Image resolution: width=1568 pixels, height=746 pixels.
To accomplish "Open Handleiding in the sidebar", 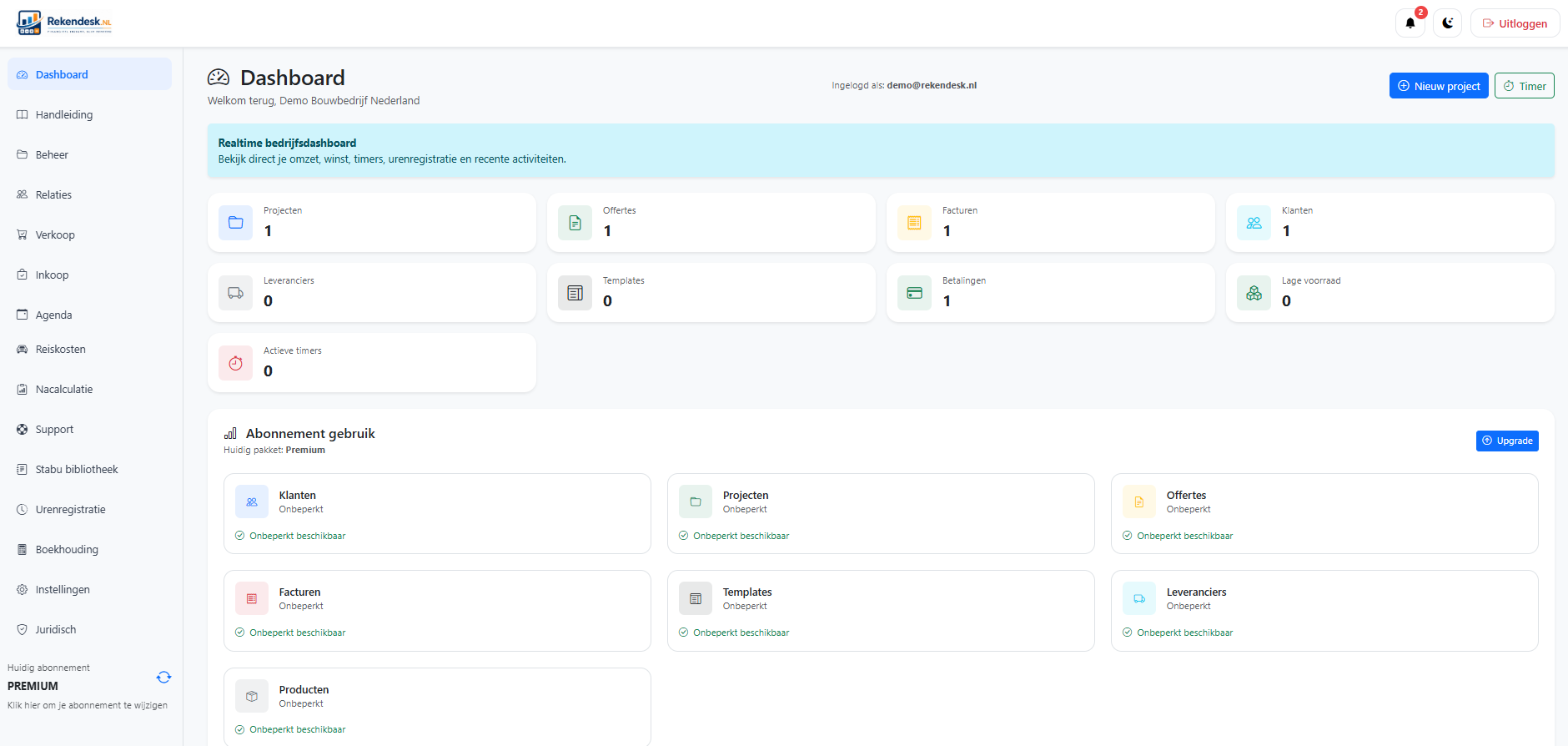I will [x=89, y=114].
